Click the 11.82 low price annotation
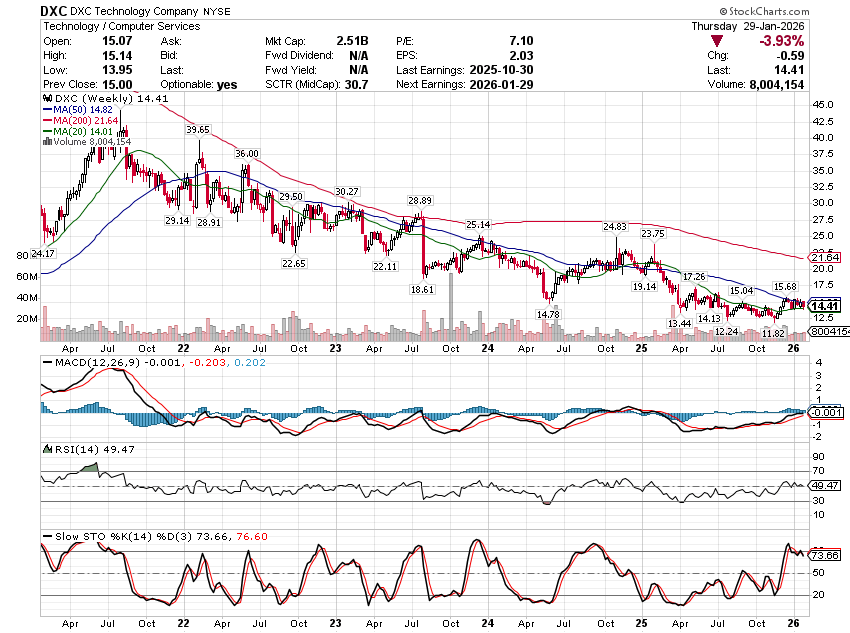The image size is (850, 633). pyautogui.click(x=773, y=333)
